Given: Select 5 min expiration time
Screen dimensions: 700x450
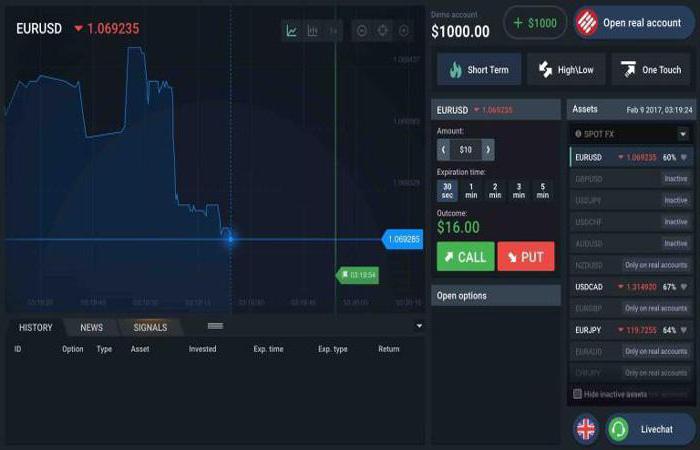Looking at the screenshot, I should (x=542, y=191).
